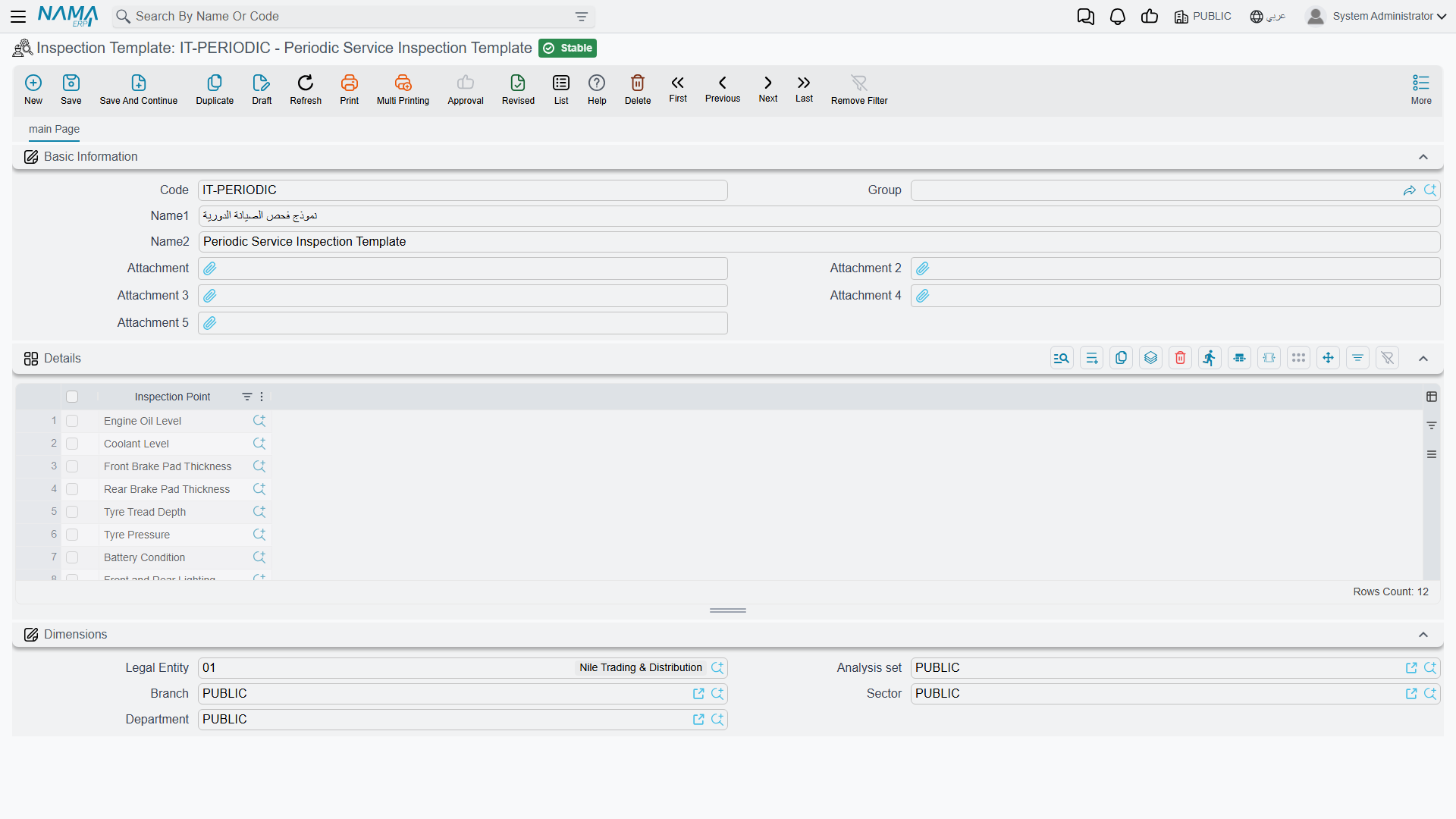Collapse the Basic Information section
Image resolution: width=1456 pixels, height=819 pixels.
(1423, 157)
